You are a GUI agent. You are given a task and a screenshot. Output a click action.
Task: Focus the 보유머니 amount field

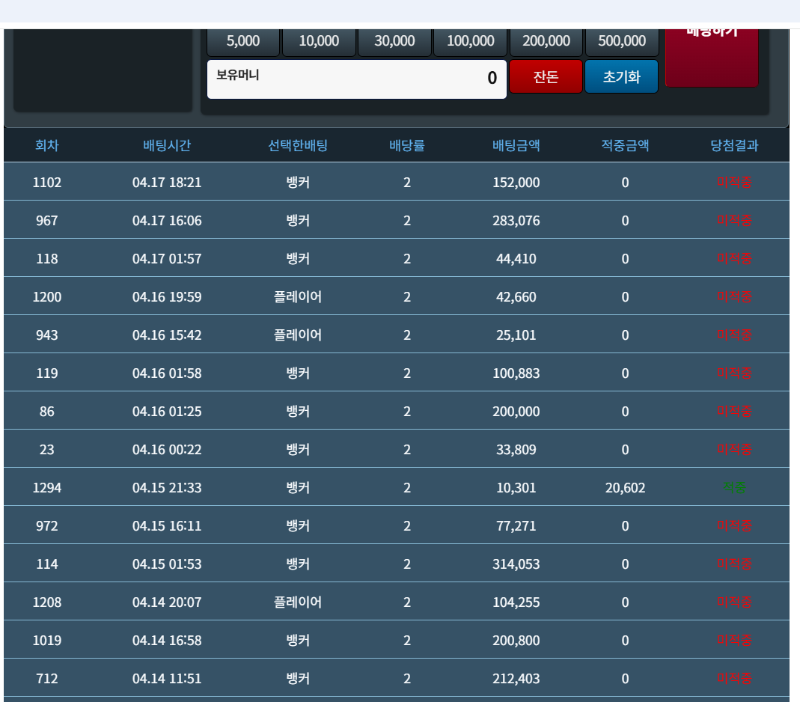(x=356, y=79)
